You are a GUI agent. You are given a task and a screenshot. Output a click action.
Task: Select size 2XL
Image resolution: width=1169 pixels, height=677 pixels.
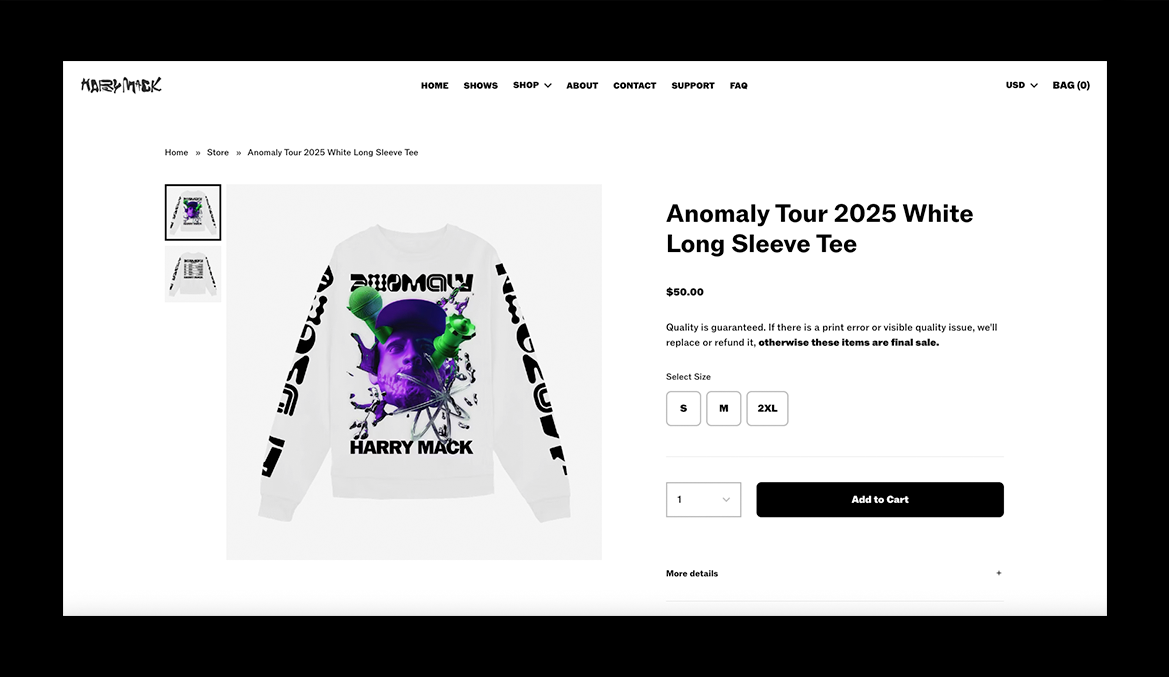(767, 409)
